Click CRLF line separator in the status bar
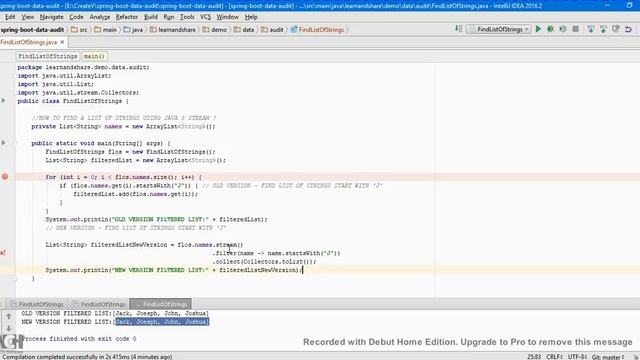640x360 pixels. (x=554, y=356)
